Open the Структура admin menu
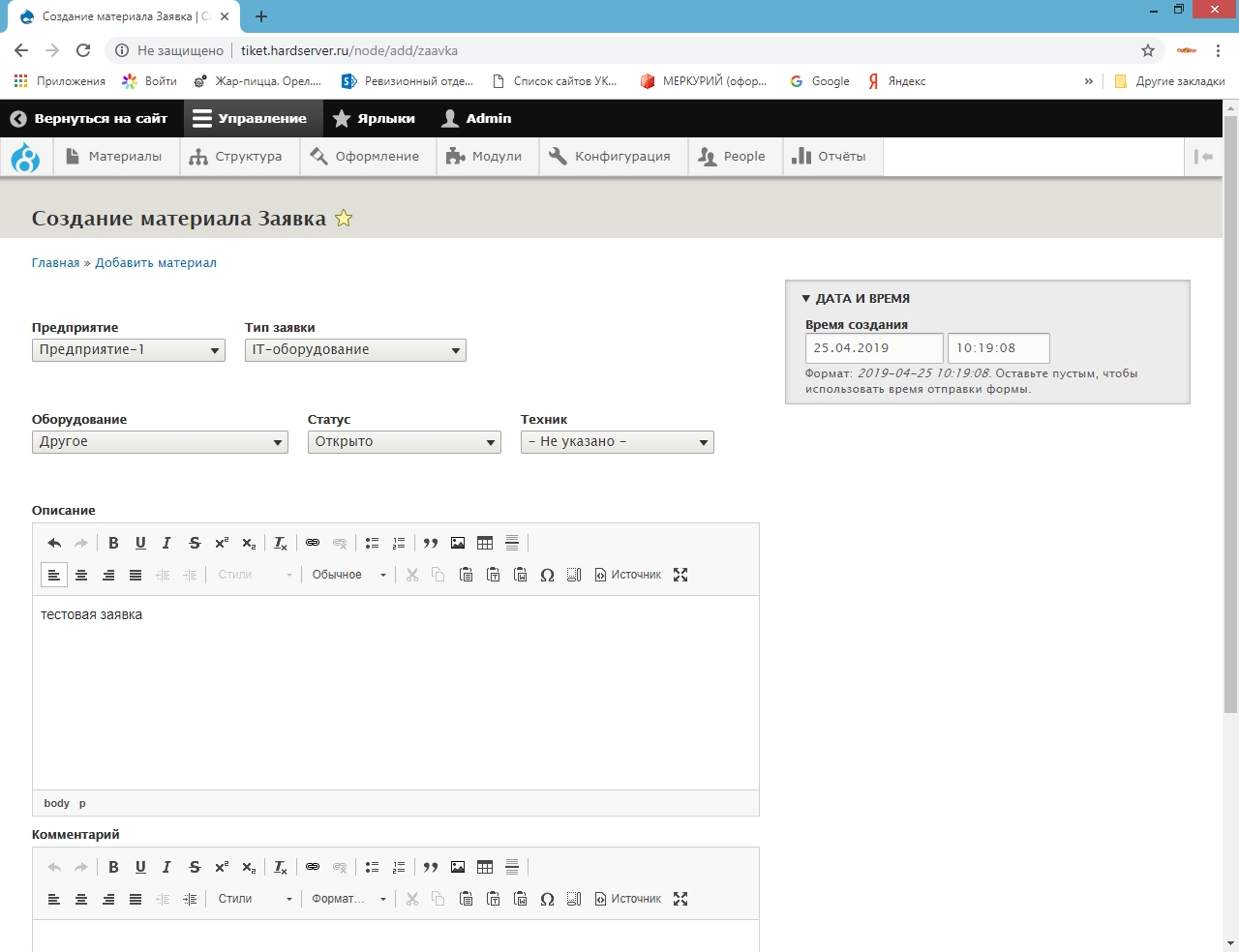Image resolution: width=1239 pixels, height=952 pixels. (236, 157)
